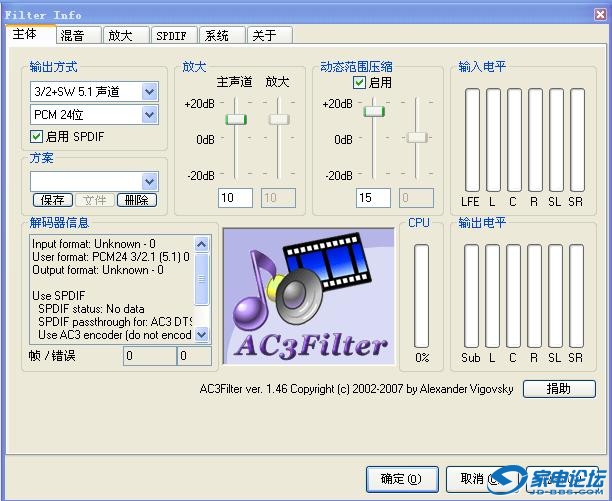This screenshot has height=501, width=612.
Task: Click the output level Sub meter
Action: 471,296
